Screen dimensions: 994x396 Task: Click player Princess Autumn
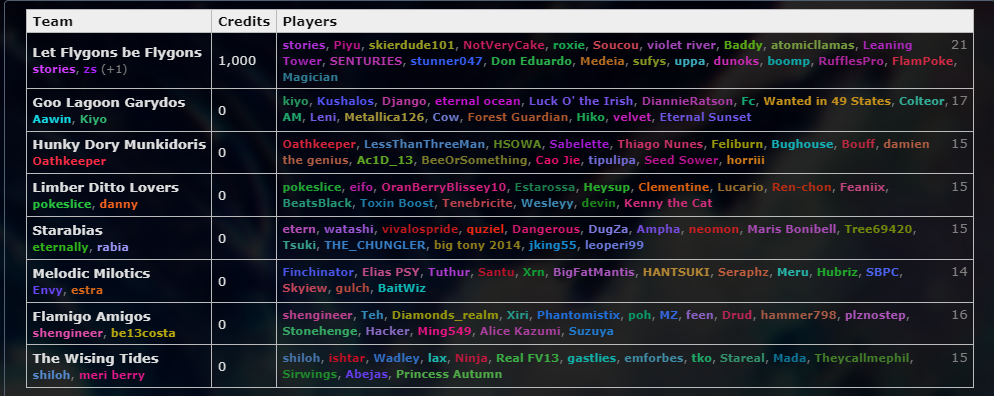[x=449, y=374]
